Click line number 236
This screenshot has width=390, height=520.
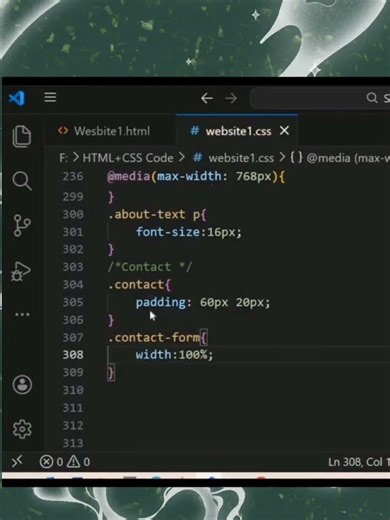[x=73, y=176]
